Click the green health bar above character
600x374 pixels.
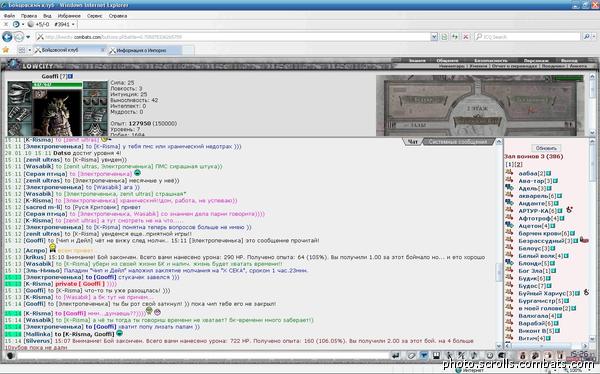pyautogui.click(x=57, y=85)
